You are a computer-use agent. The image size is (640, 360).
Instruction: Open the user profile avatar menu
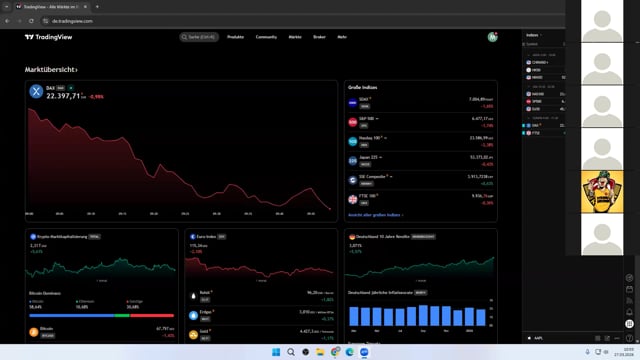pos(492,37)
